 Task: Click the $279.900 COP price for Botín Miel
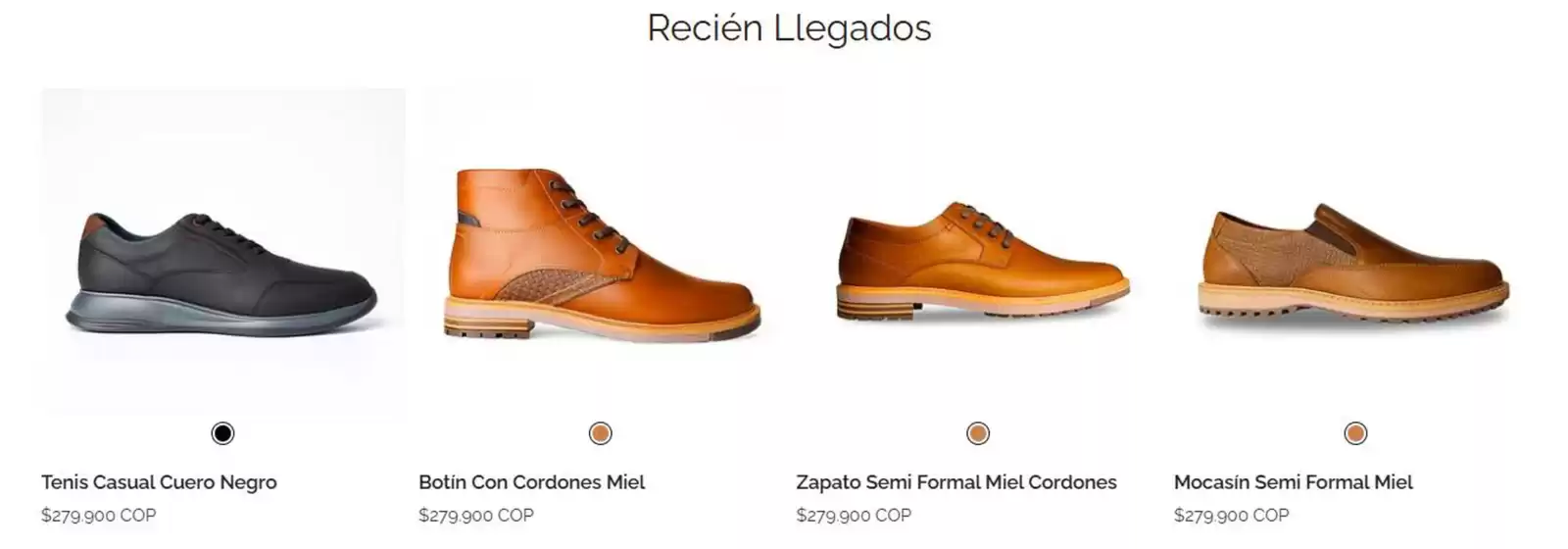coord(476,515)
